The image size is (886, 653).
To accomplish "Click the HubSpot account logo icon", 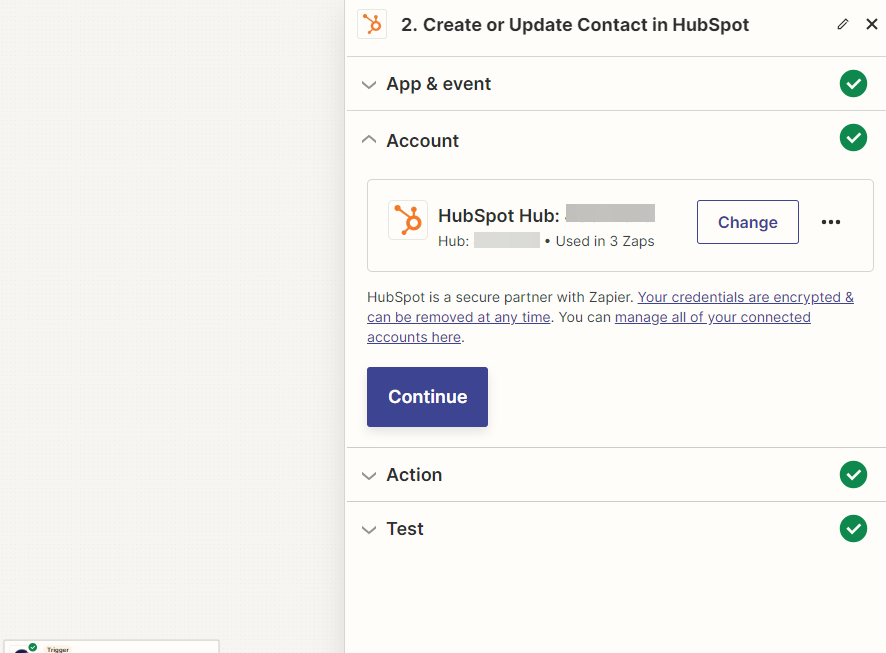I will [x=408, y=220].
